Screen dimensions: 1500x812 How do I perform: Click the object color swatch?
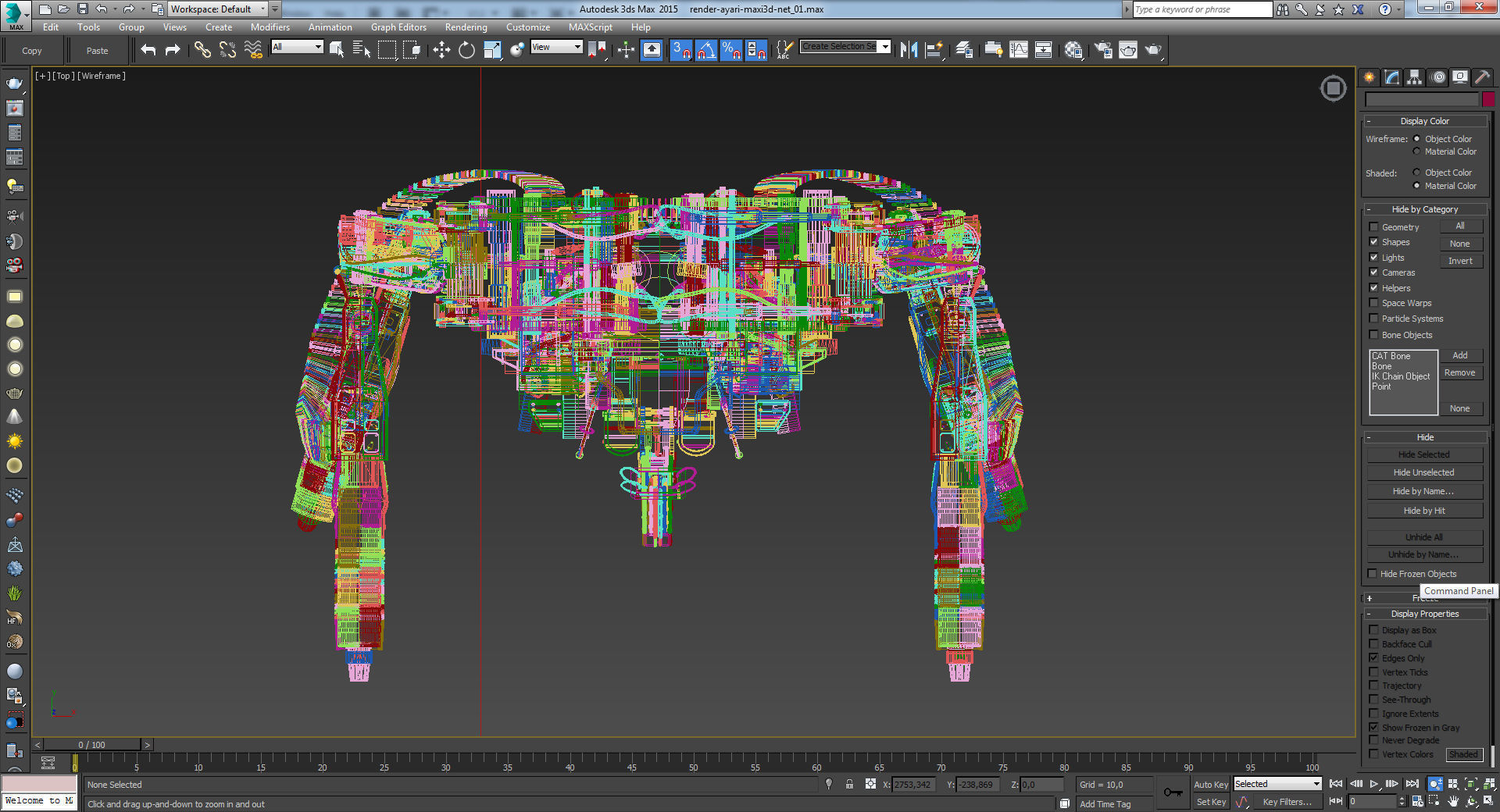click(1488, 99)
